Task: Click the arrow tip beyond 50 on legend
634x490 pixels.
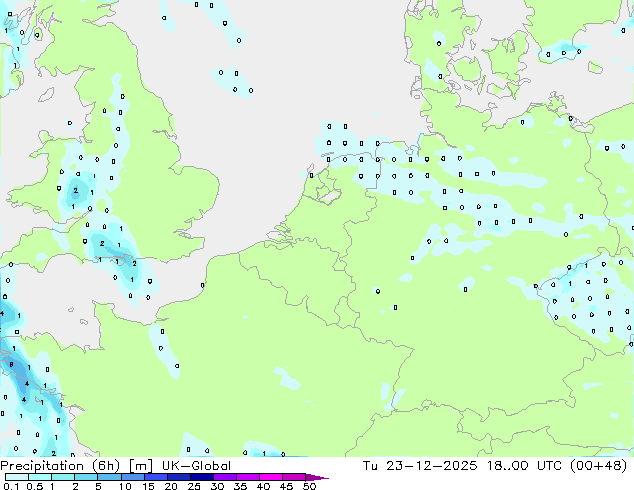Action: pyautogui.click(x=317, y=477)
